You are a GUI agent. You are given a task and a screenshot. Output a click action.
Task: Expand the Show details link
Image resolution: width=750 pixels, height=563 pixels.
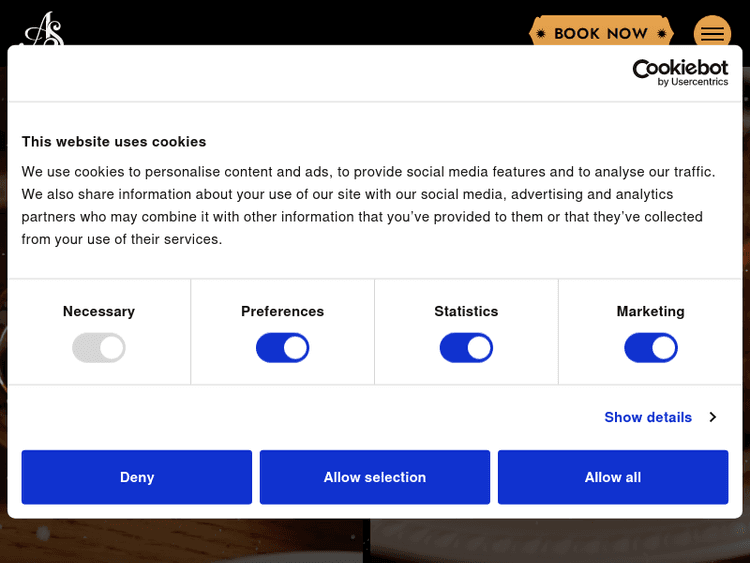648,417
